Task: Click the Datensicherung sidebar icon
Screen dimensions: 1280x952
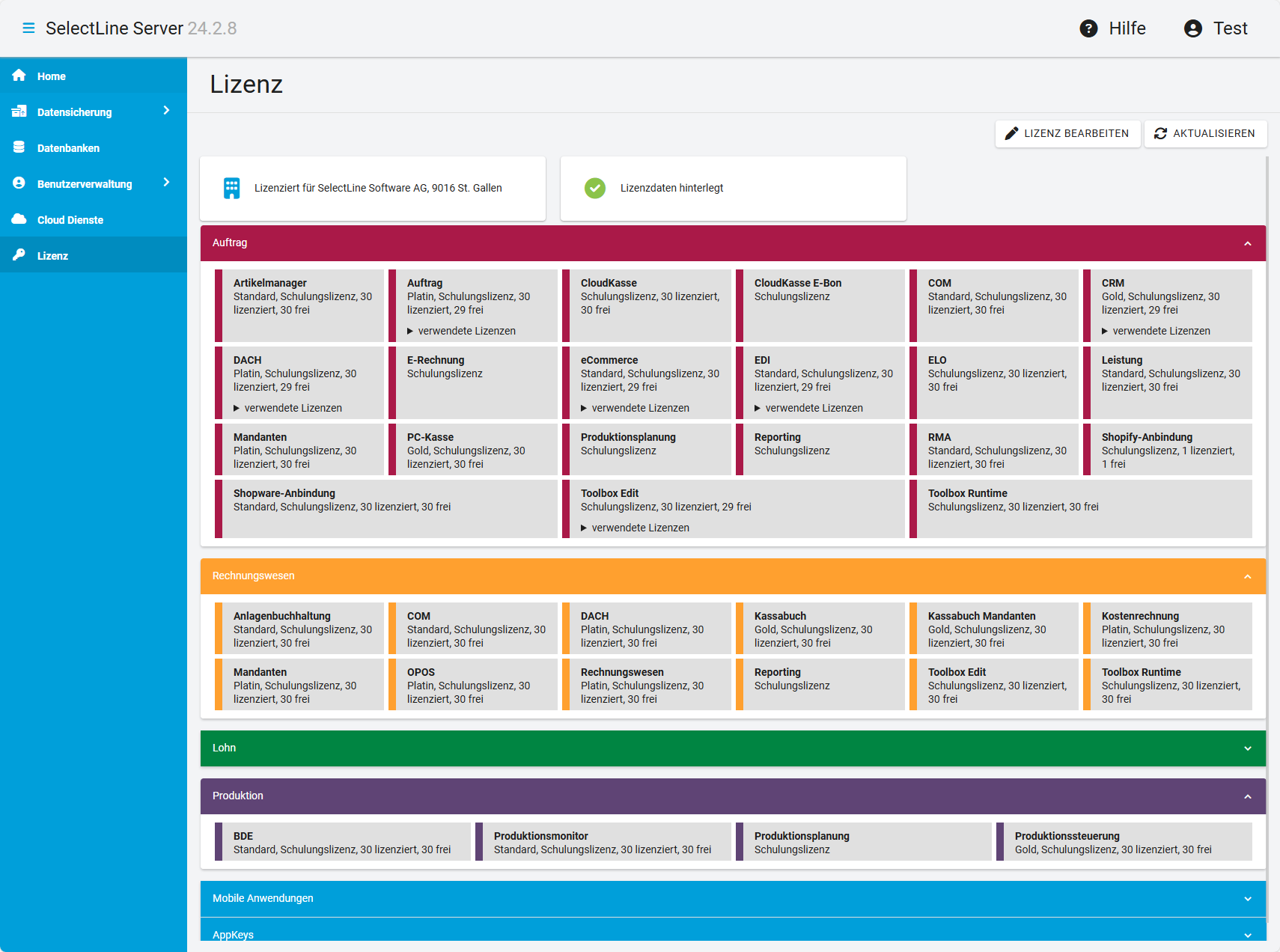Action: pos(19,112)
